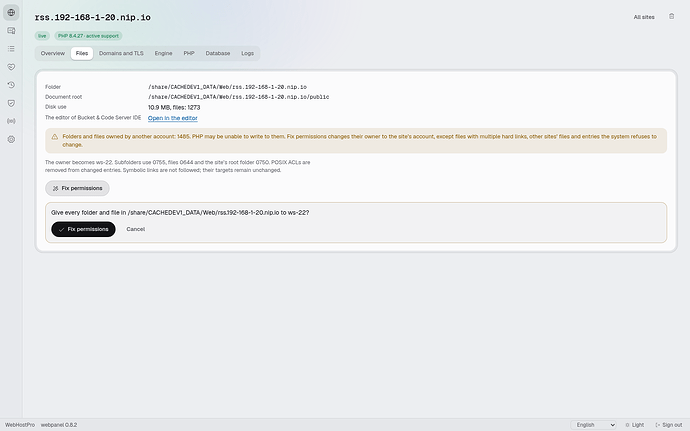Open the shield check security sidebar icon
This screenshot has width=690, height=431.
point(11,103)
